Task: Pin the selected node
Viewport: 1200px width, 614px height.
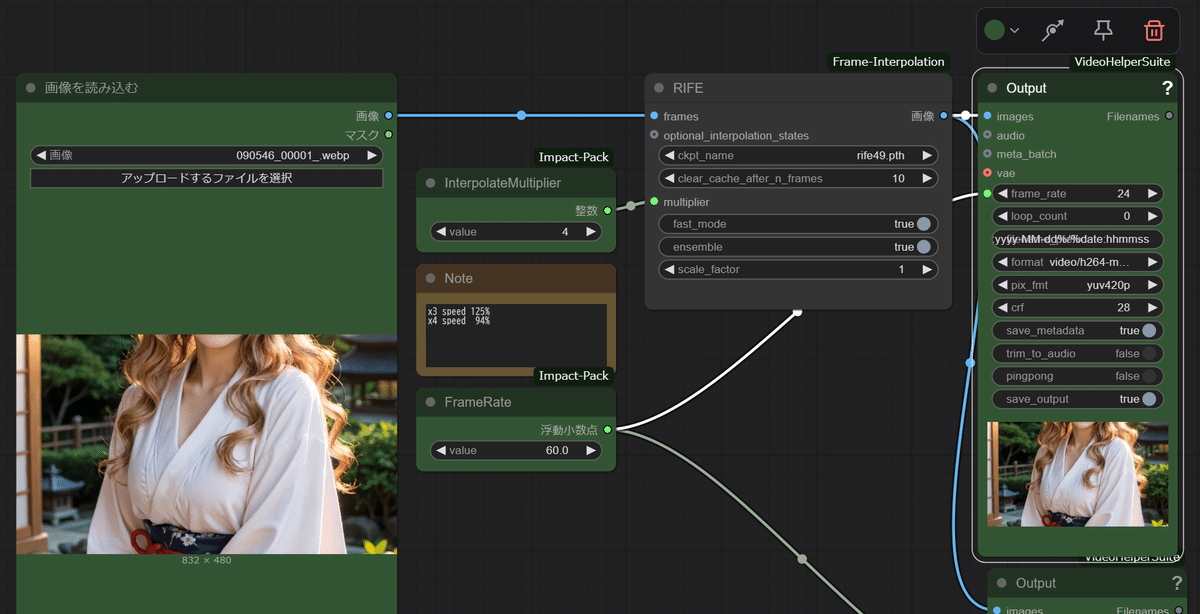Action: (x=1103, y=30)
